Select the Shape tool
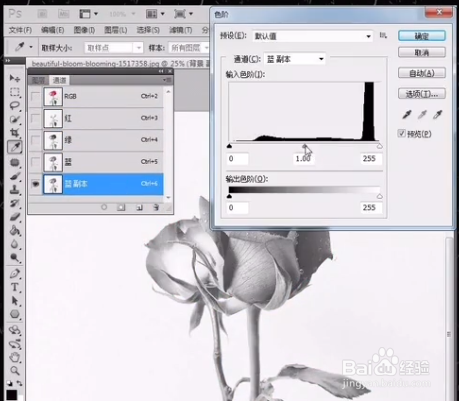 (15, 314)
